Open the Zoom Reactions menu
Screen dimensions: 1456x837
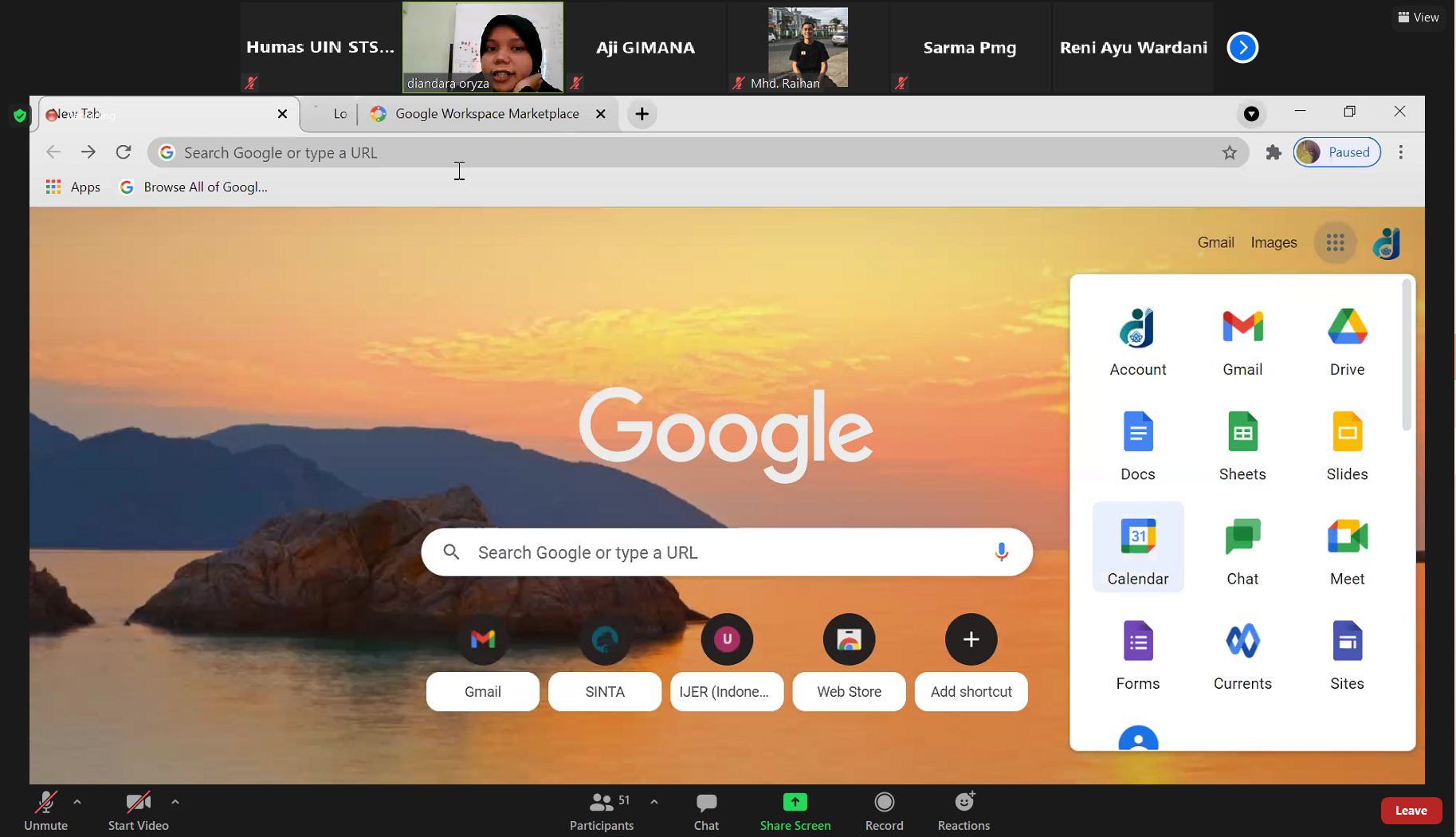[963, 811]
